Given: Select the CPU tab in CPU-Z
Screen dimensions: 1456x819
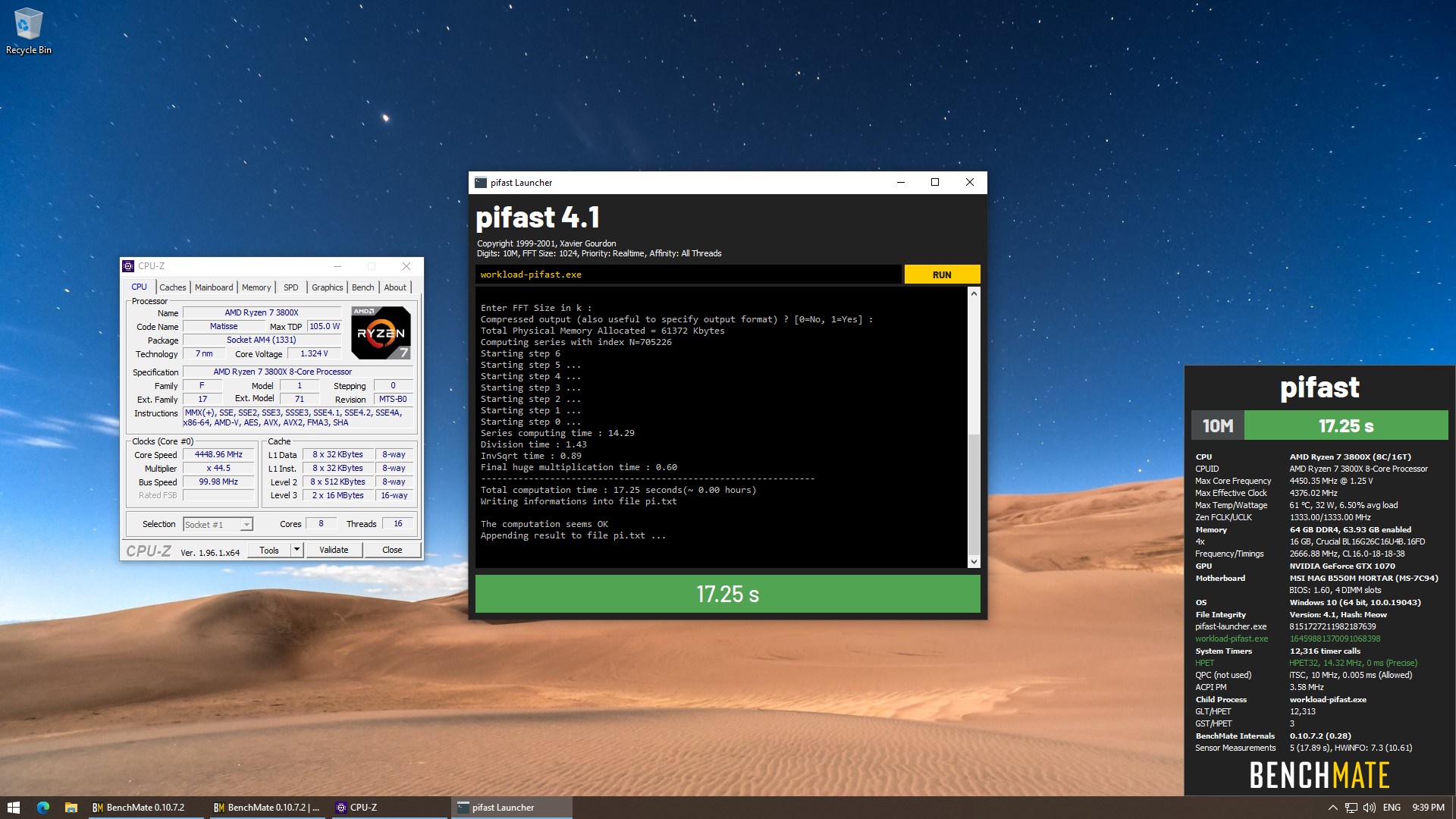Looking at the screenshot, I should 140,287.
